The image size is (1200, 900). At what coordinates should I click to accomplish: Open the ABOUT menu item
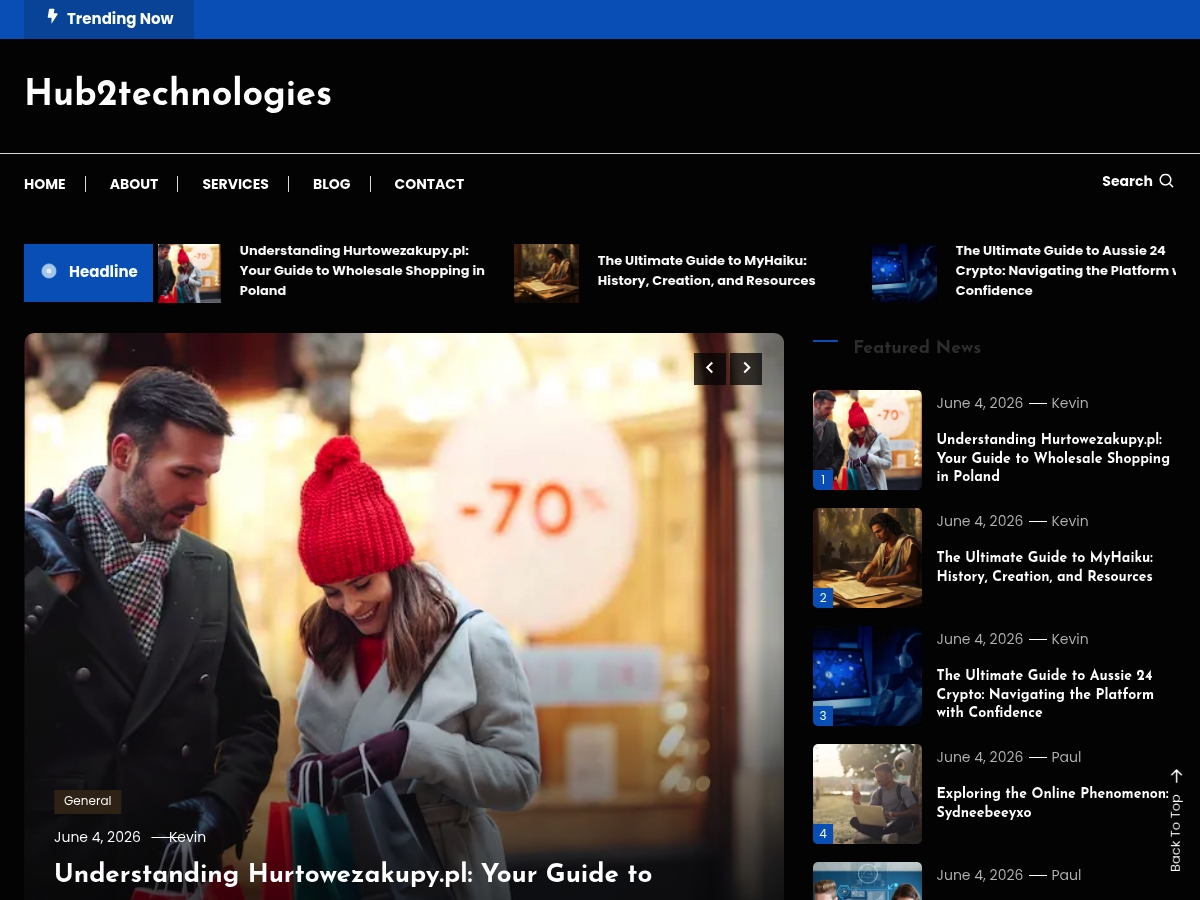[134, 184]
